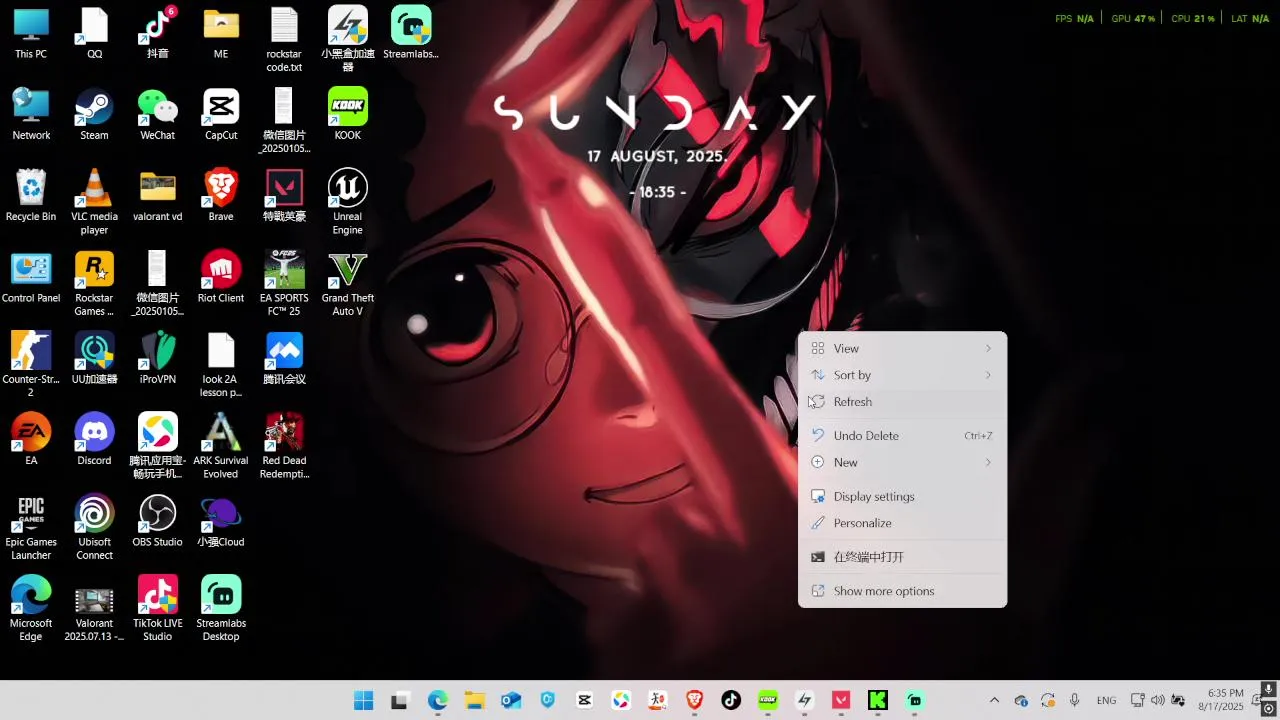Image resolution: width=1280 pixels, height=720 pixels.
Task: Select the Control Panel icon
Action: [31, 277]
